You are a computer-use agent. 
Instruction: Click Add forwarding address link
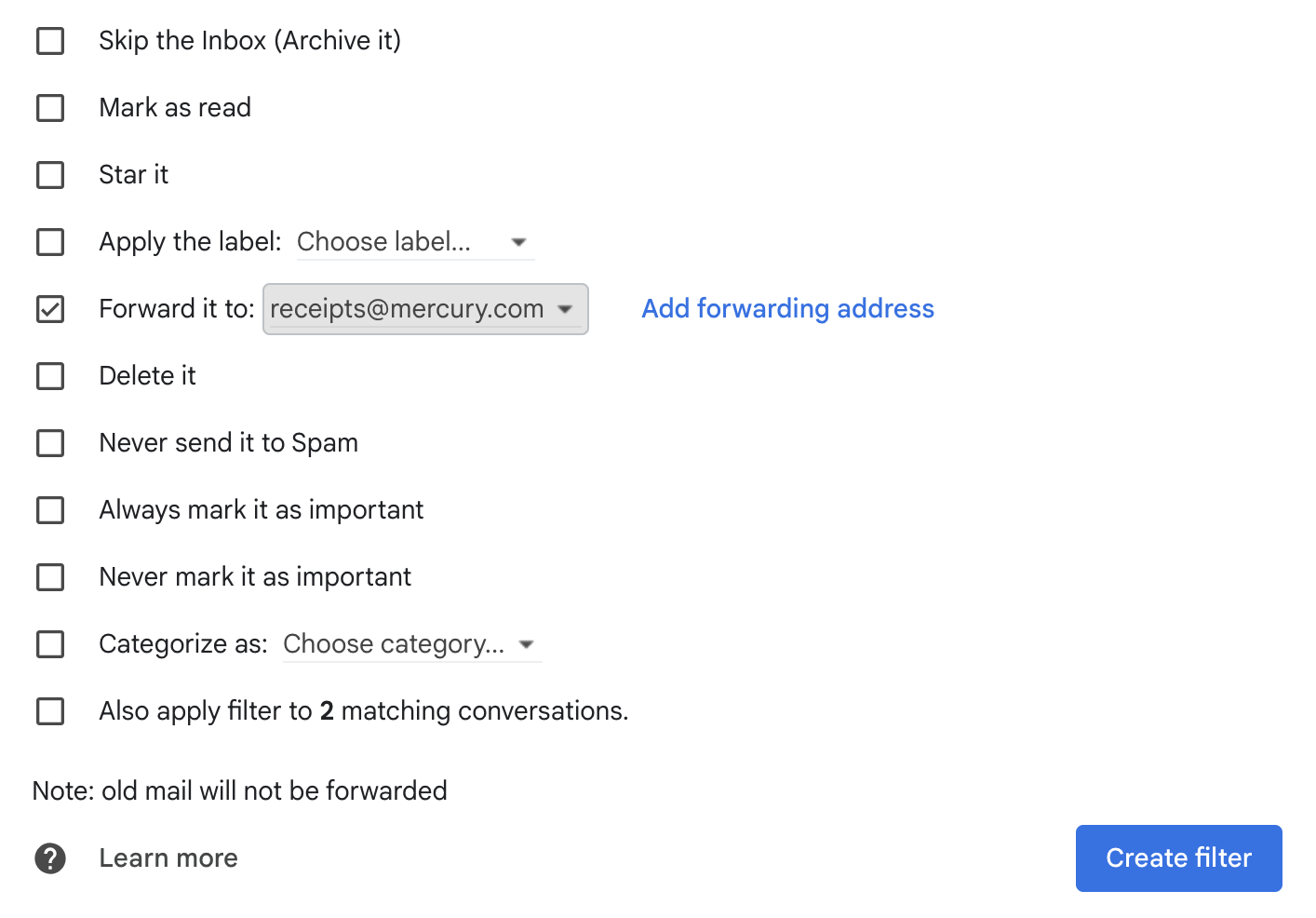pyautogui.click(x=787, y=308)
